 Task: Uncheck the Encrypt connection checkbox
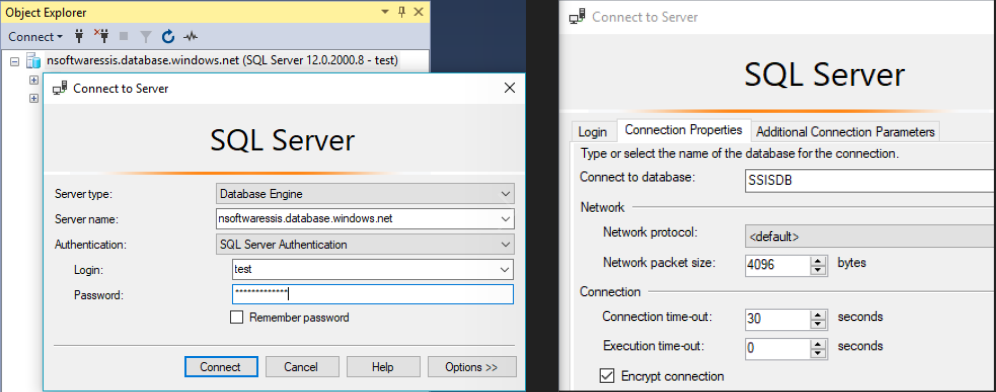click(x=607, y=376)
